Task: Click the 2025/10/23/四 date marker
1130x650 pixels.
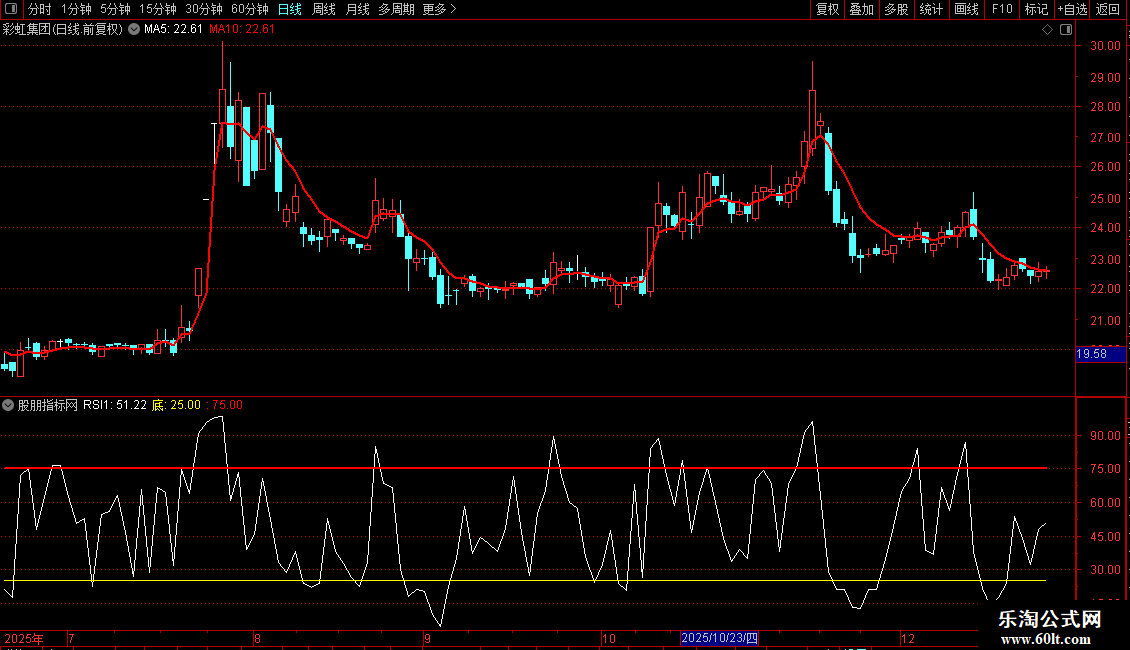Action: coord(719,638)
